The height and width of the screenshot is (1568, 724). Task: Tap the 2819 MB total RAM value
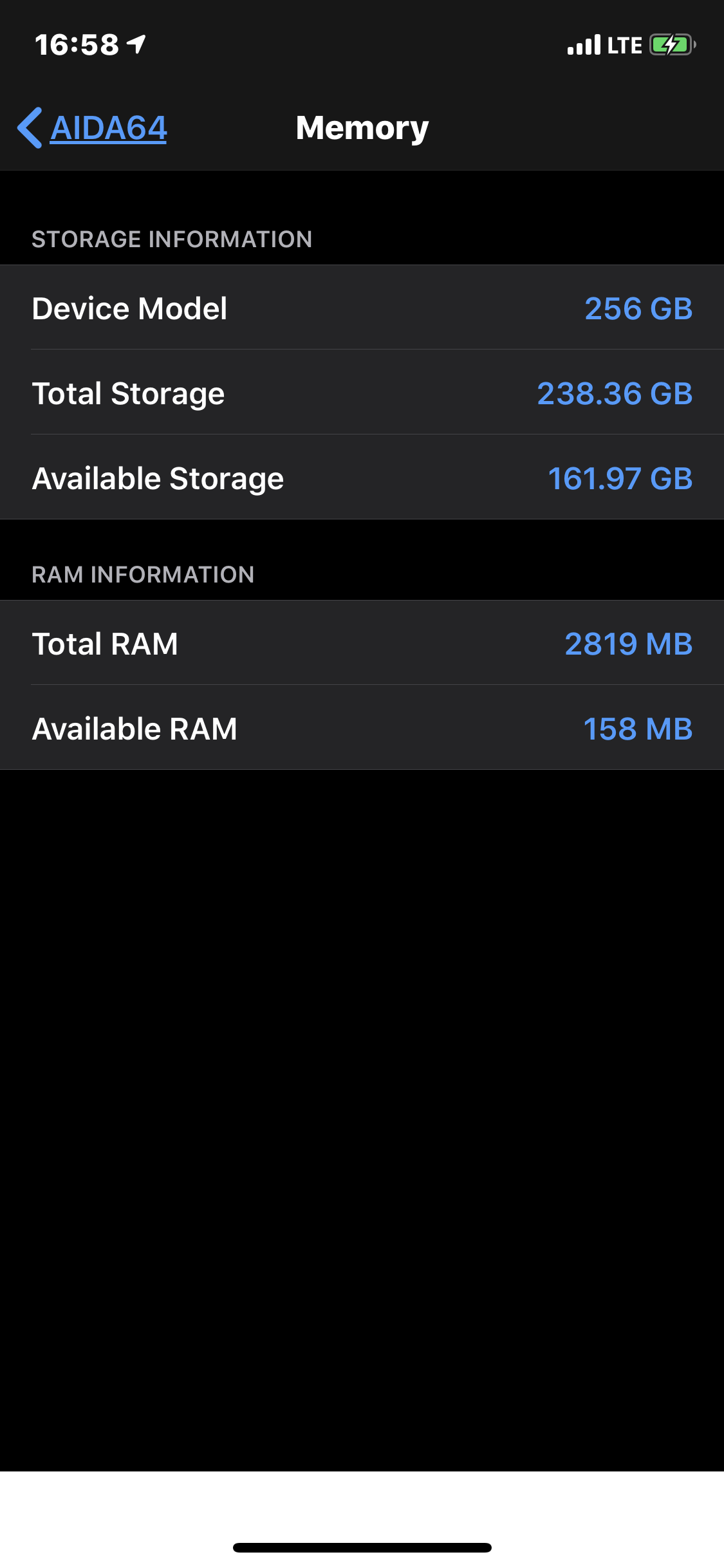coord(628,644)
